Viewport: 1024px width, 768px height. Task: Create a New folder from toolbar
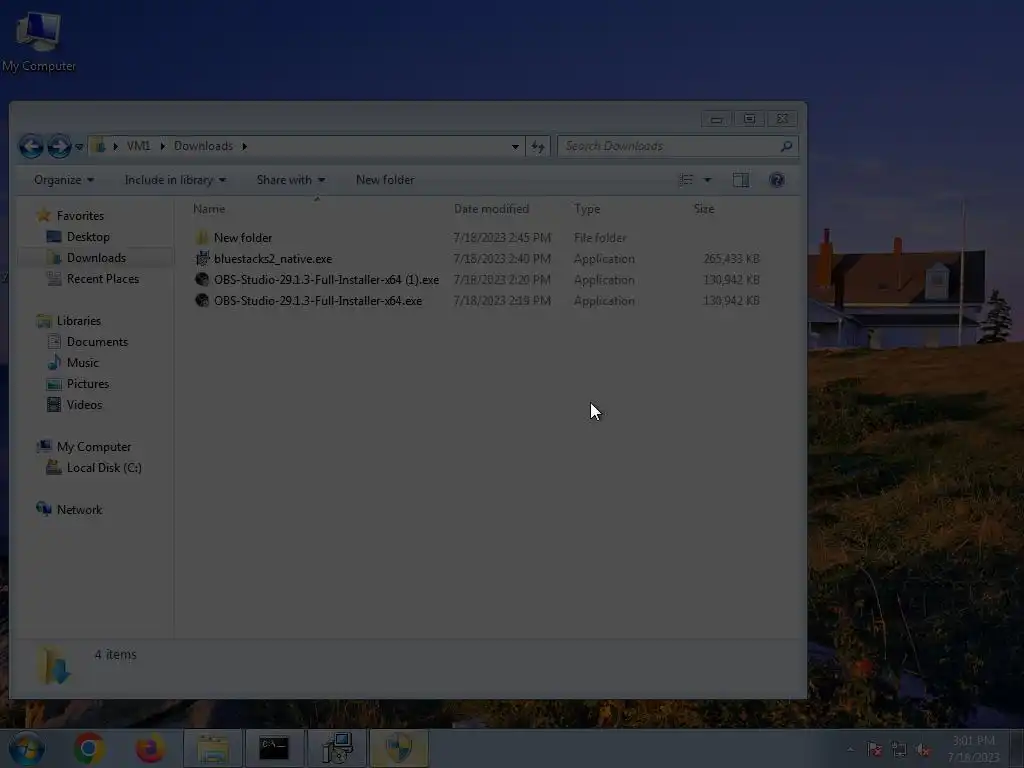385,180
